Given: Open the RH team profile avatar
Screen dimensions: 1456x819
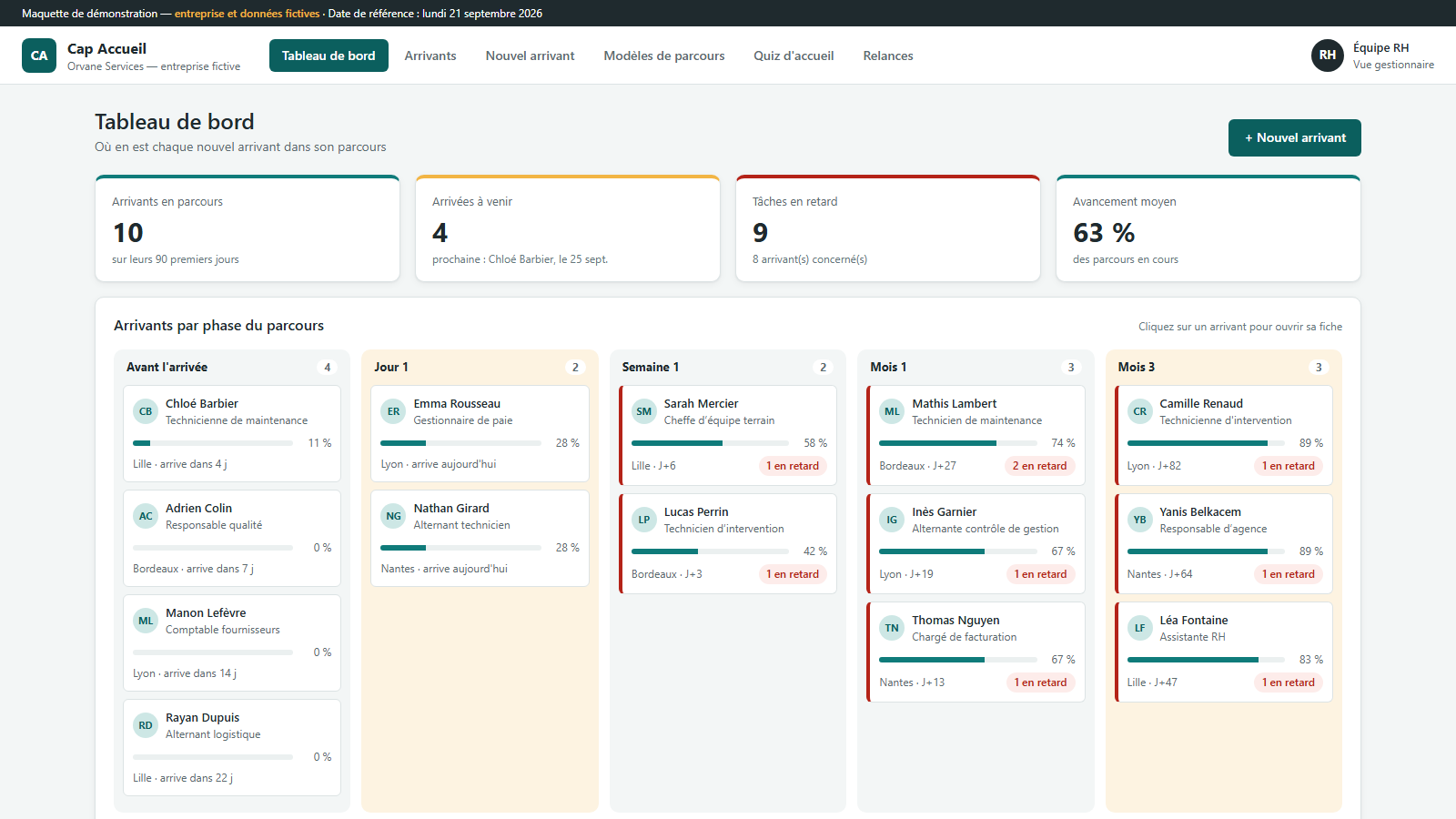Looking at the screenshot, I should coord(1328,56).
